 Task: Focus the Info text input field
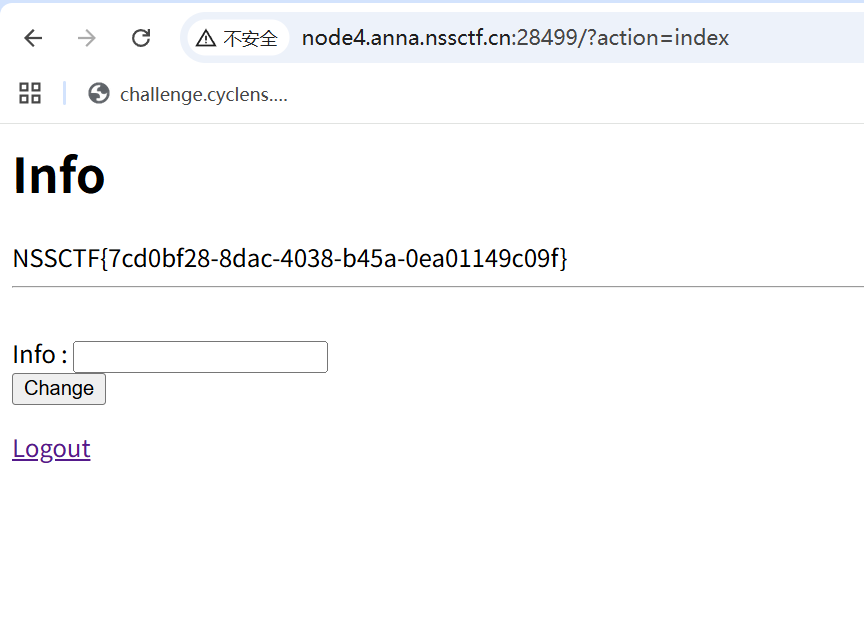tap(200, 357)
